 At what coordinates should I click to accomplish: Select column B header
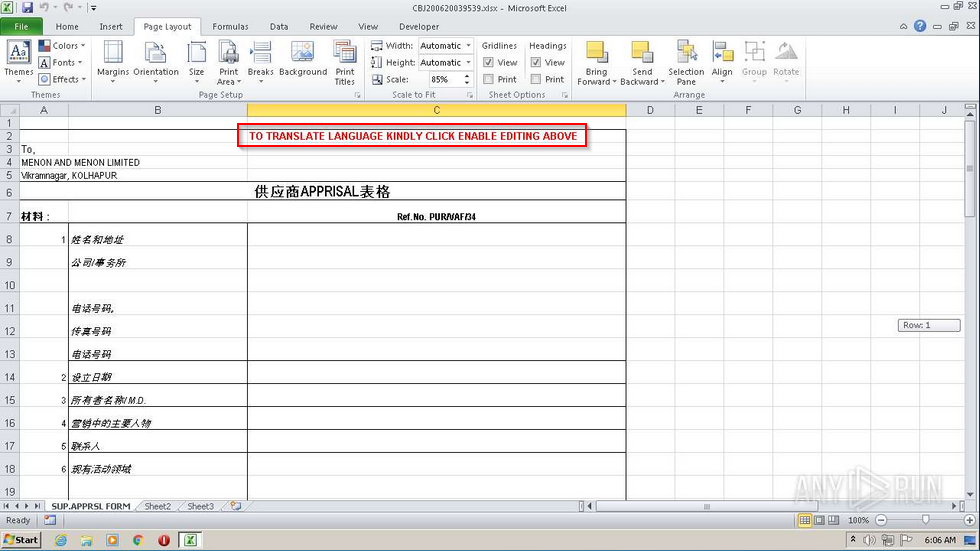coord(158,110)
